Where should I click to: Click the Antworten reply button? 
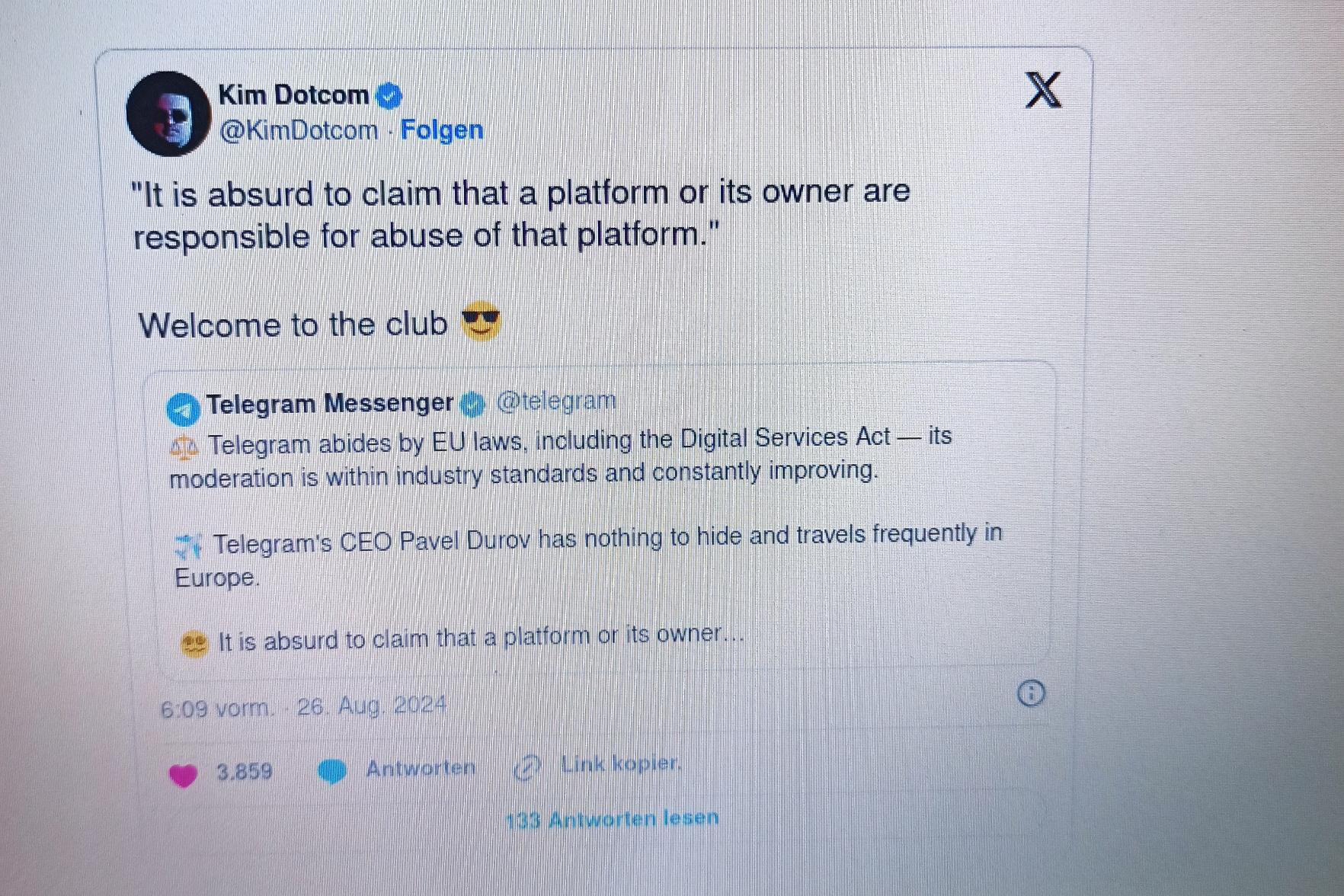pos(421,768)
